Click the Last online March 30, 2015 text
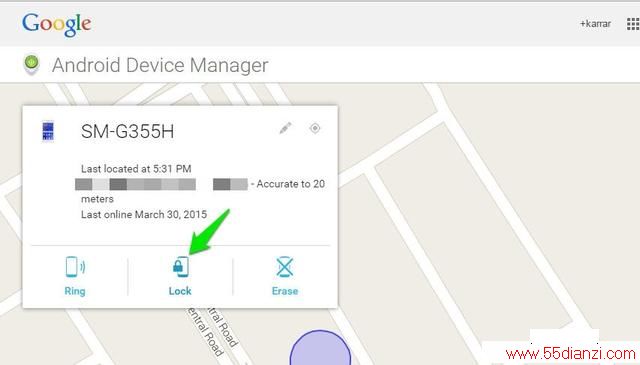Screen dimensions: 640x365 click(x=144, y=214)
